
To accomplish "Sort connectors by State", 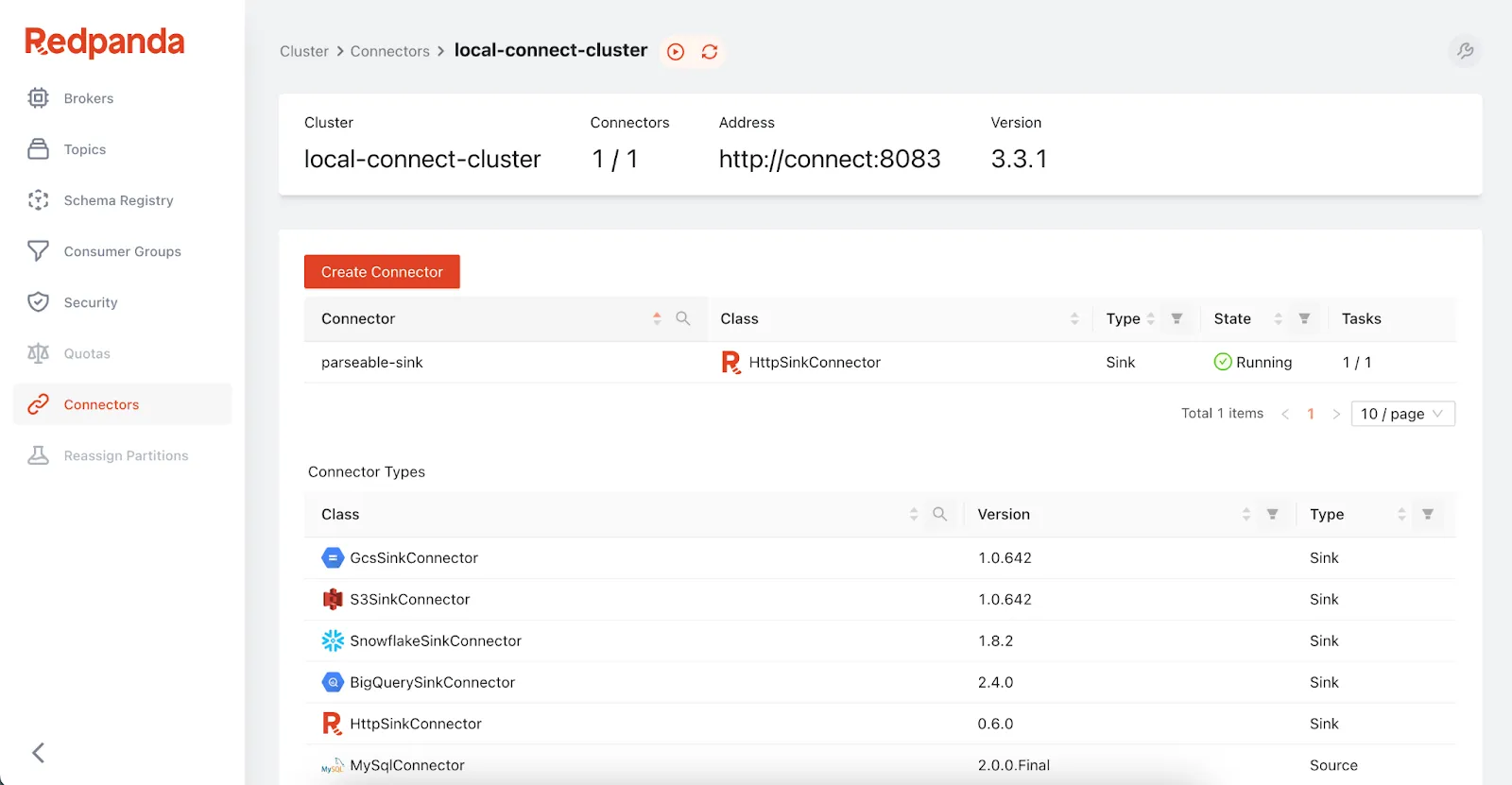I will point(1279,319).
